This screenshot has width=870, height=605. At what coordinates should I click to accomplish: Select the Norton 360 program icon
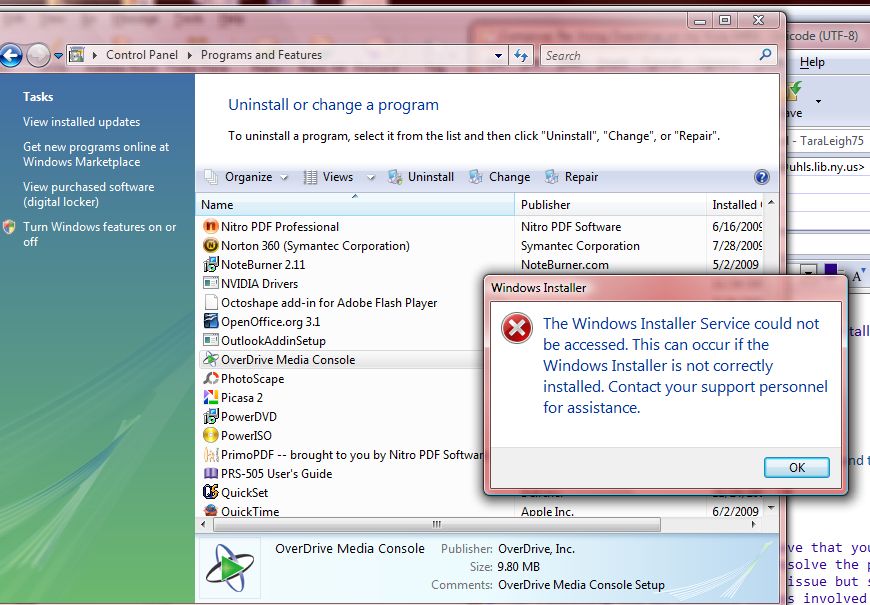[x=211, y=245]
